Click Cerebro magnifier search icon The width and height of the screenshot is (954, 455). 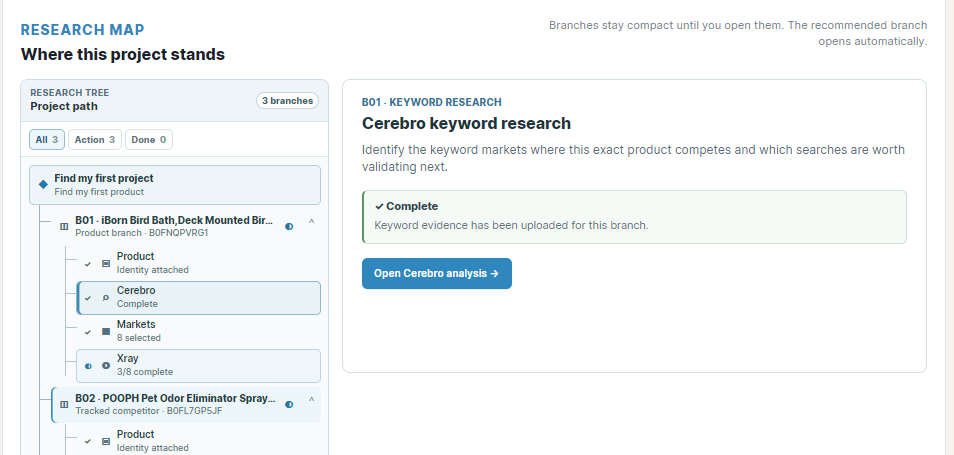pos(106,298)
